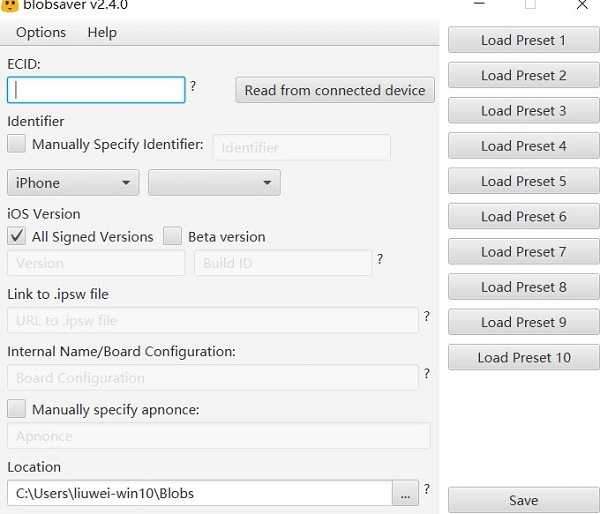Viewport: 600px width, 514px height.
Task: Open the Help menu
Action: pos(102,32)
